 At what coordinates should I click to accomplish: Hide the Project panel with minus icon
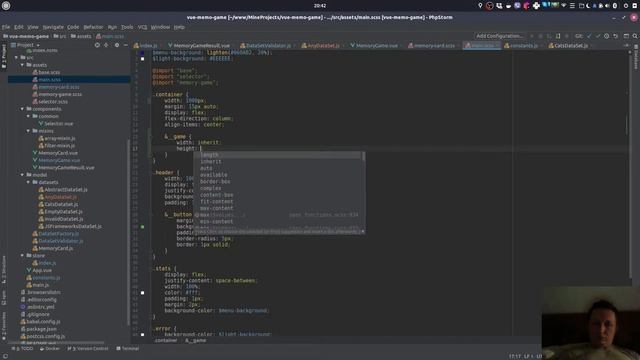click(x=125, y=45)
